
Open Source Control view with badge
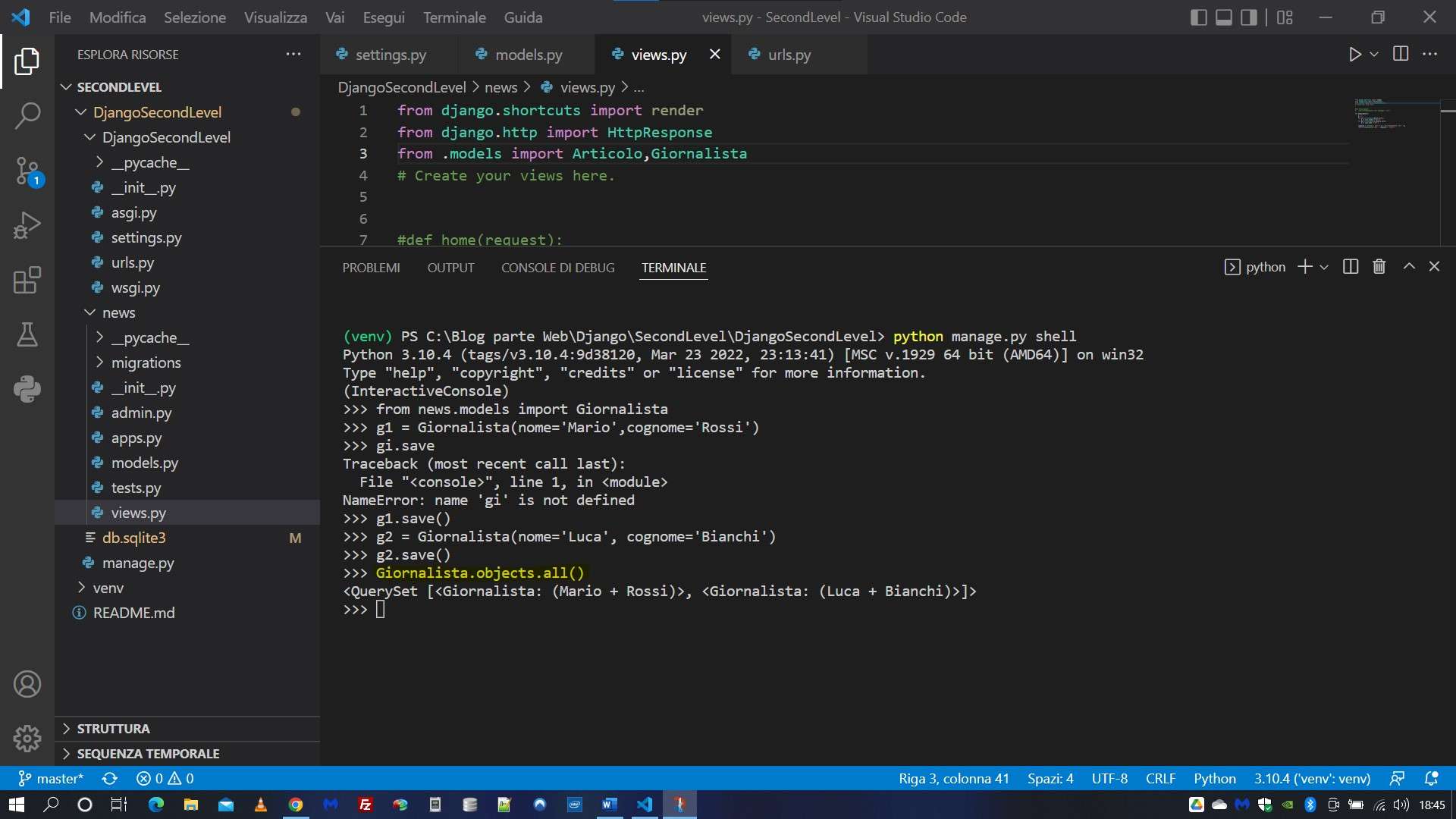[27, 171]
